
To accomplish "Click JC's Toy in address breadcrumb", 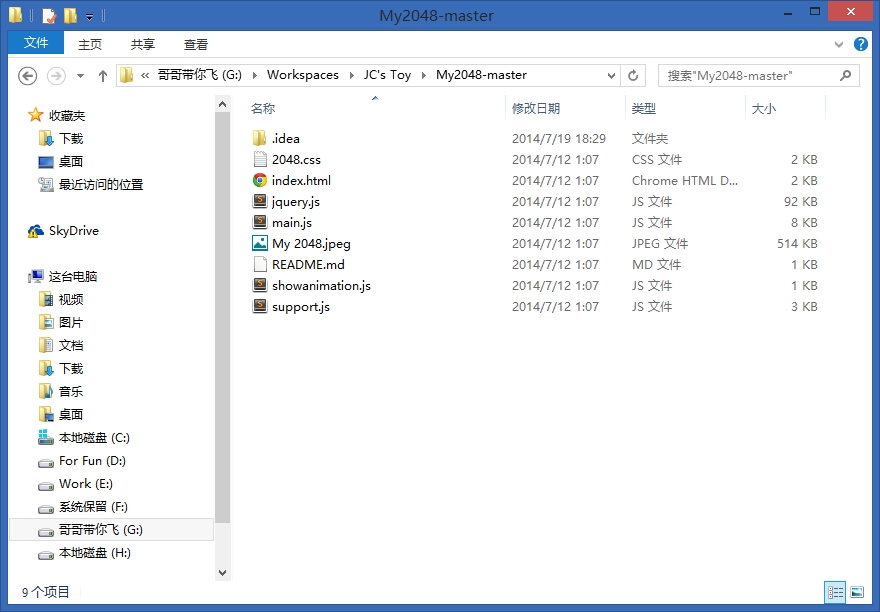I will (387, 75).
